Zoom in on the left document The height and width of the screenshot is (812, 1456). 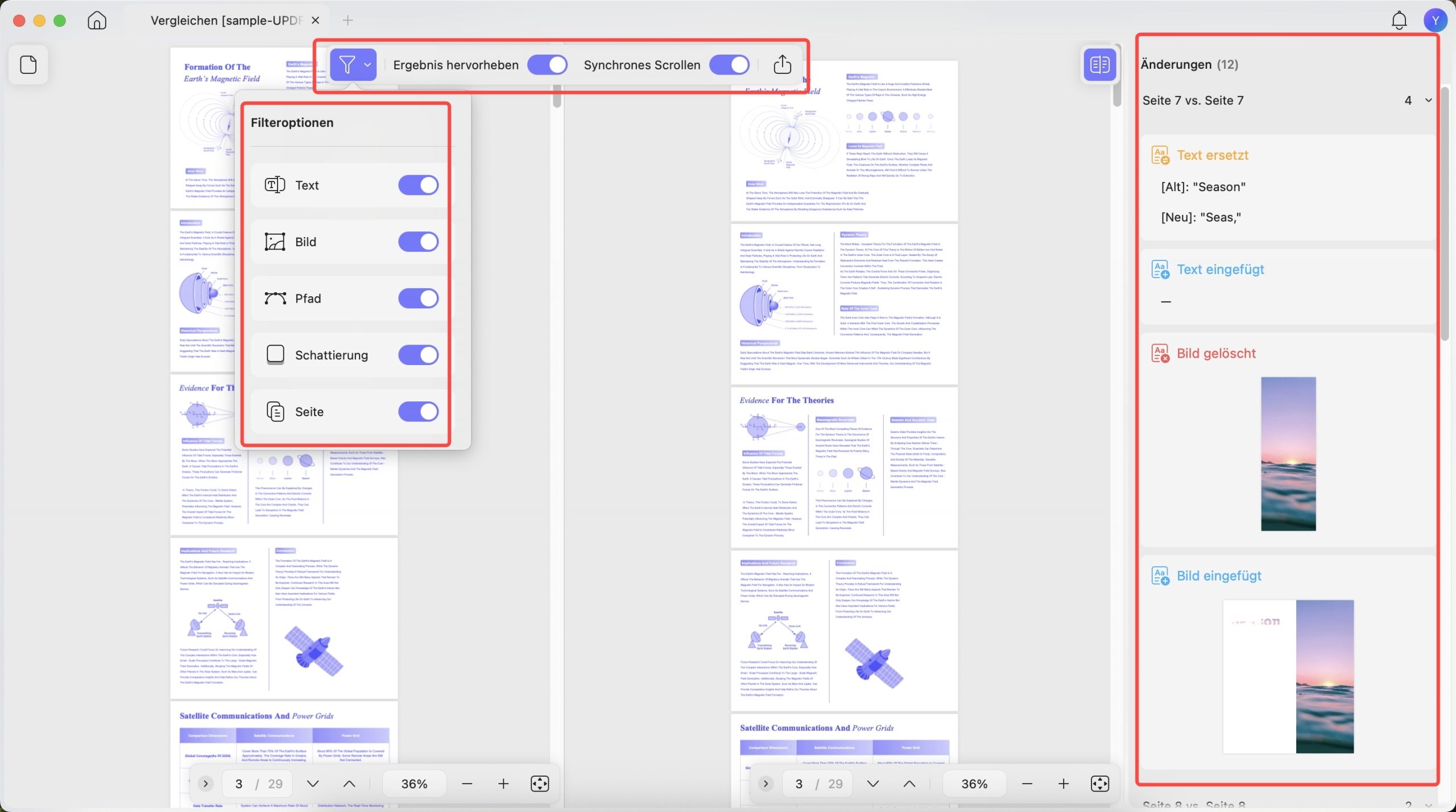tap(503, 784)
